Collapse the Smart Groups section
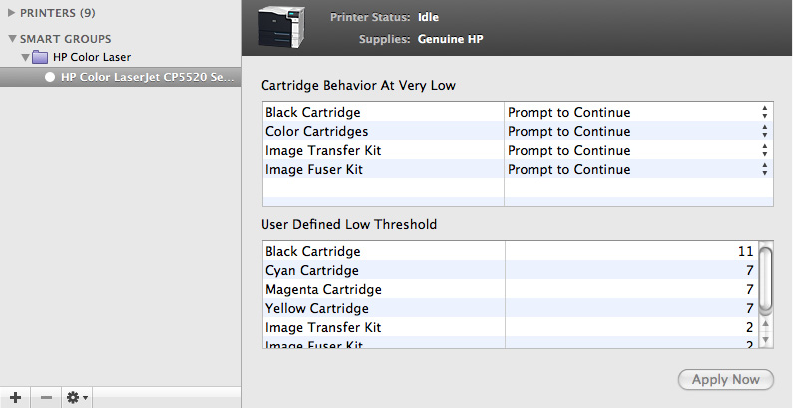Screen dimensions: 793x408 click(x=11, y=39)
